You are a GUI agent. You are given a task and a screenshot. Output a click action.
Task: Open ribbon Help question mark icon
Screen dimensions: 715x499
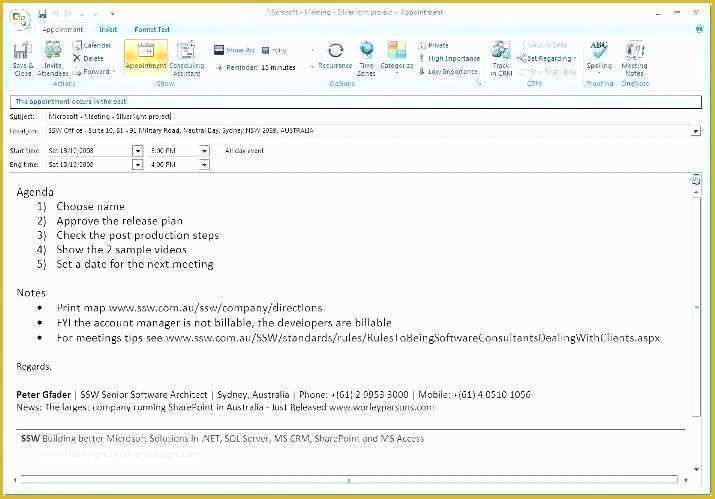click(699, 29)
